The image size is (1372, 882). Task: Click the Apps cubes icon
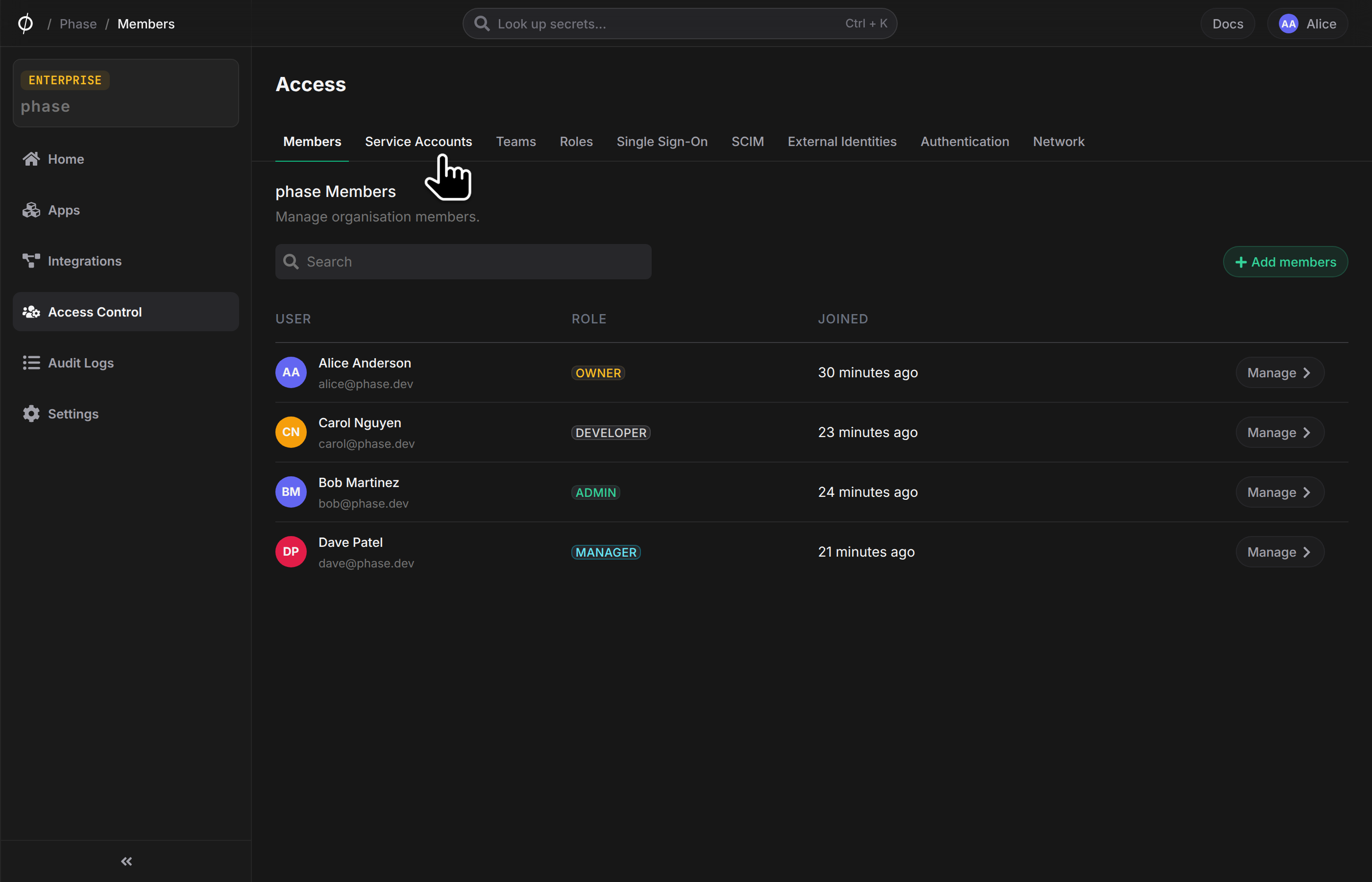click(31, 210)
